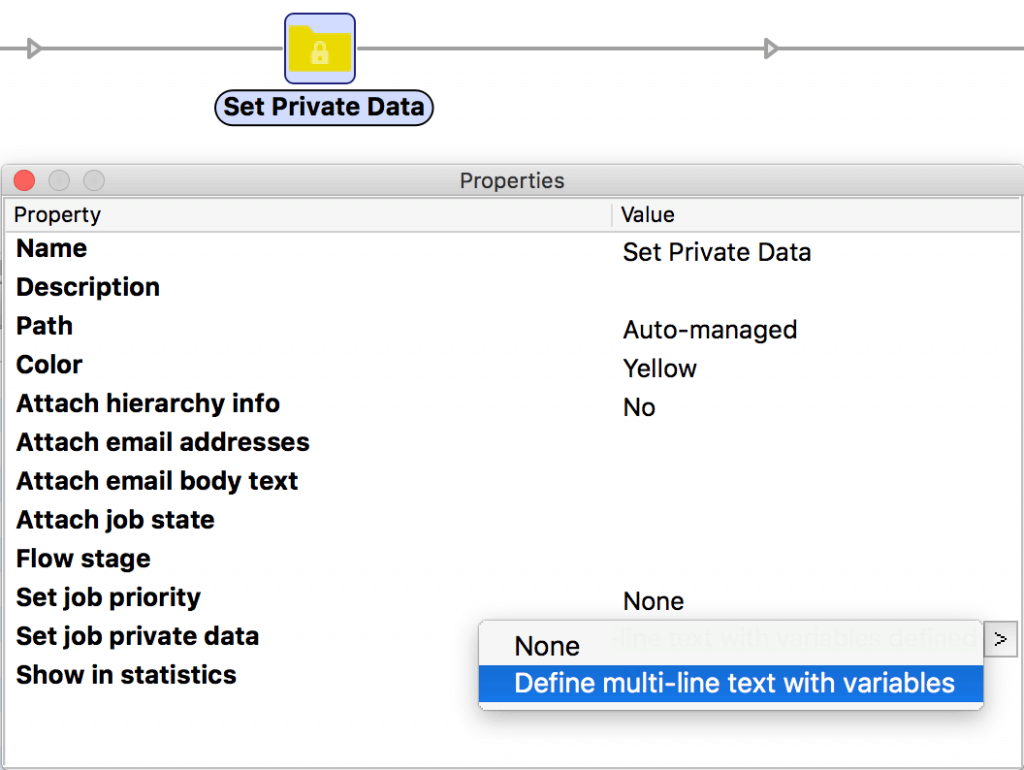Click the Property column header
This screenshot has height=770, width=1024.
[x=57, y=215]
